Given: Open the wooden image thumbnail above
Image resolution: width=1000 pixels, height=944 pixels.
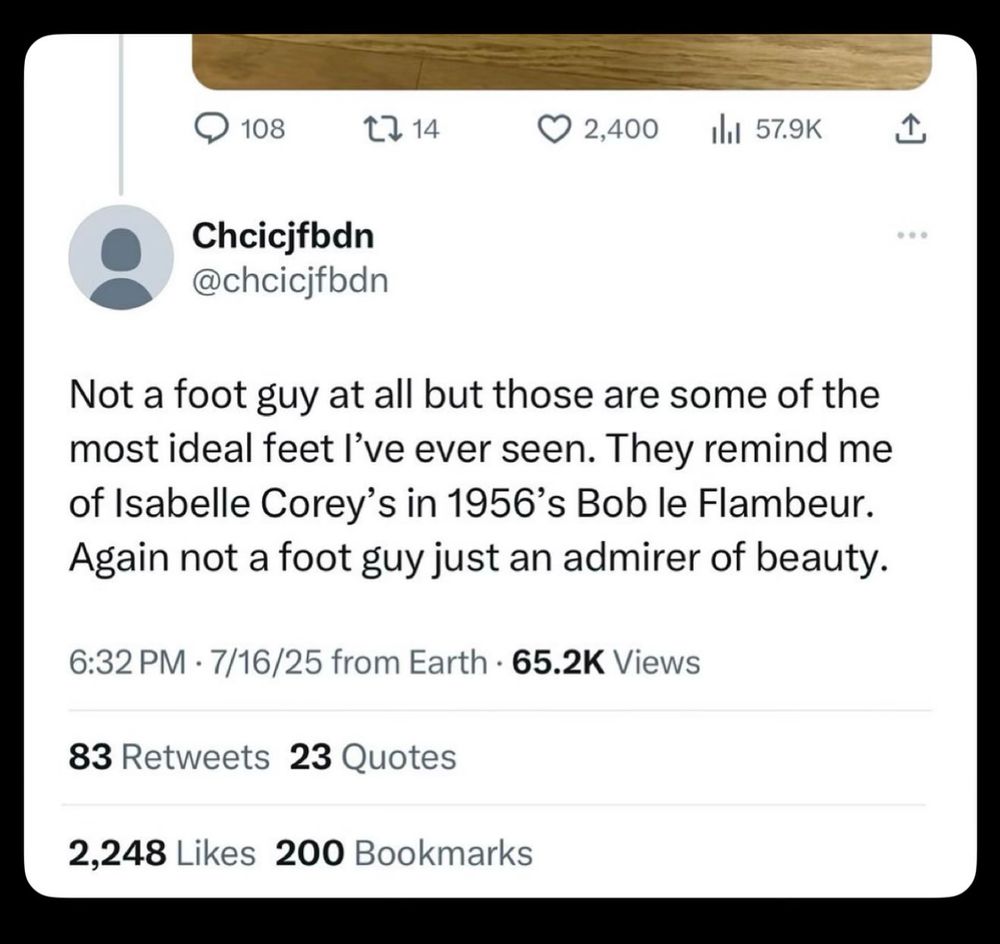Looking at the screenshot, I should [560, 62].
